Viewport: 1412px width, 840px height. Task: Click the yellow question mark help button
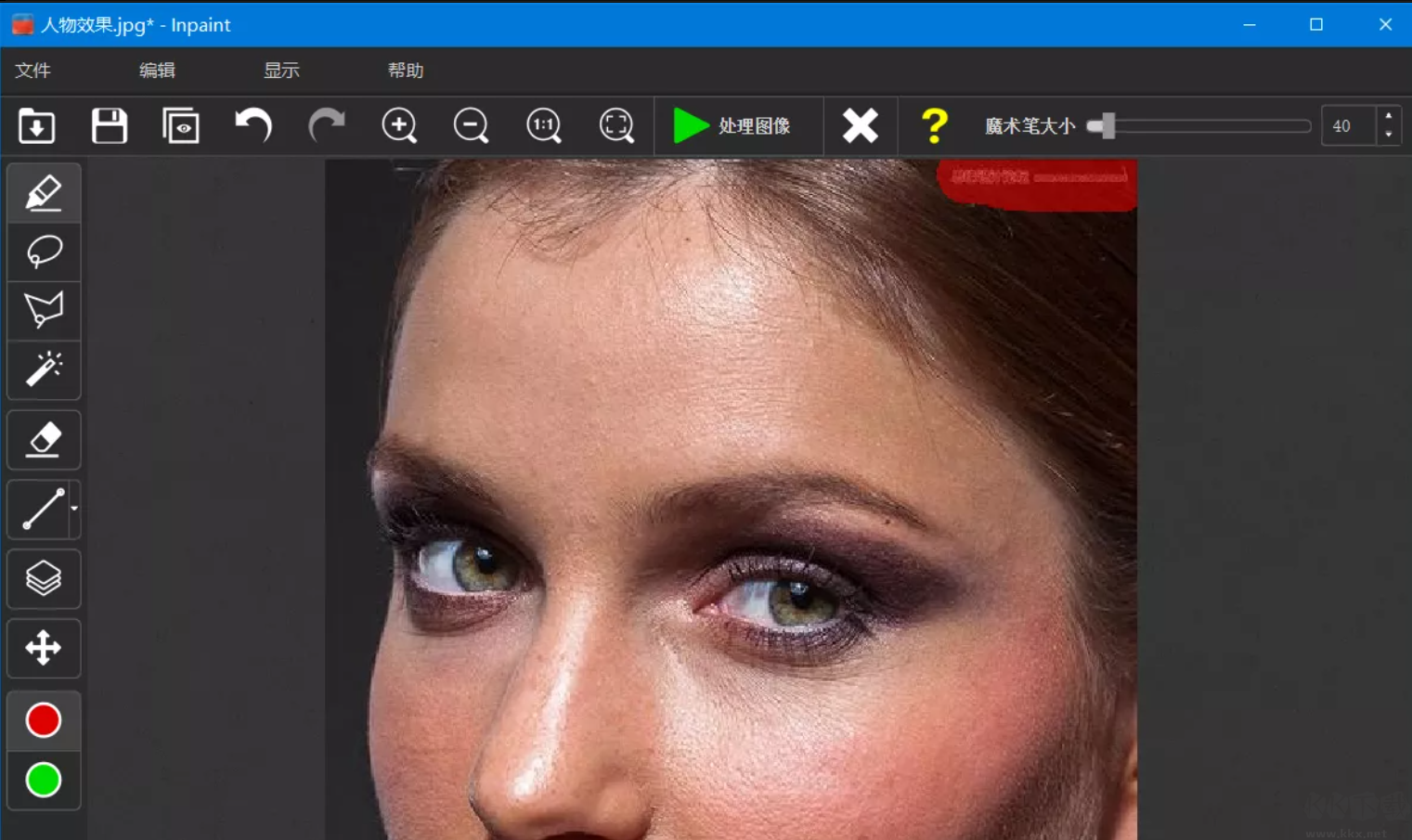tap(935, 126)
